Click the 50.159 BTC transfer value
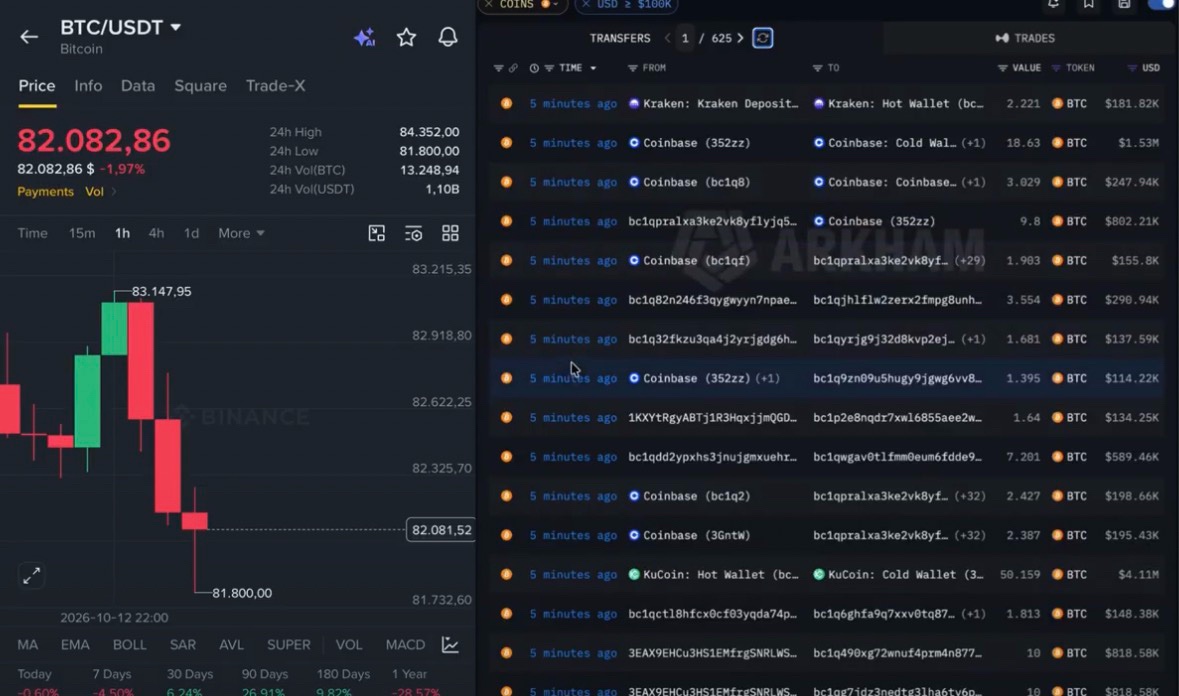 [1020, 574]
